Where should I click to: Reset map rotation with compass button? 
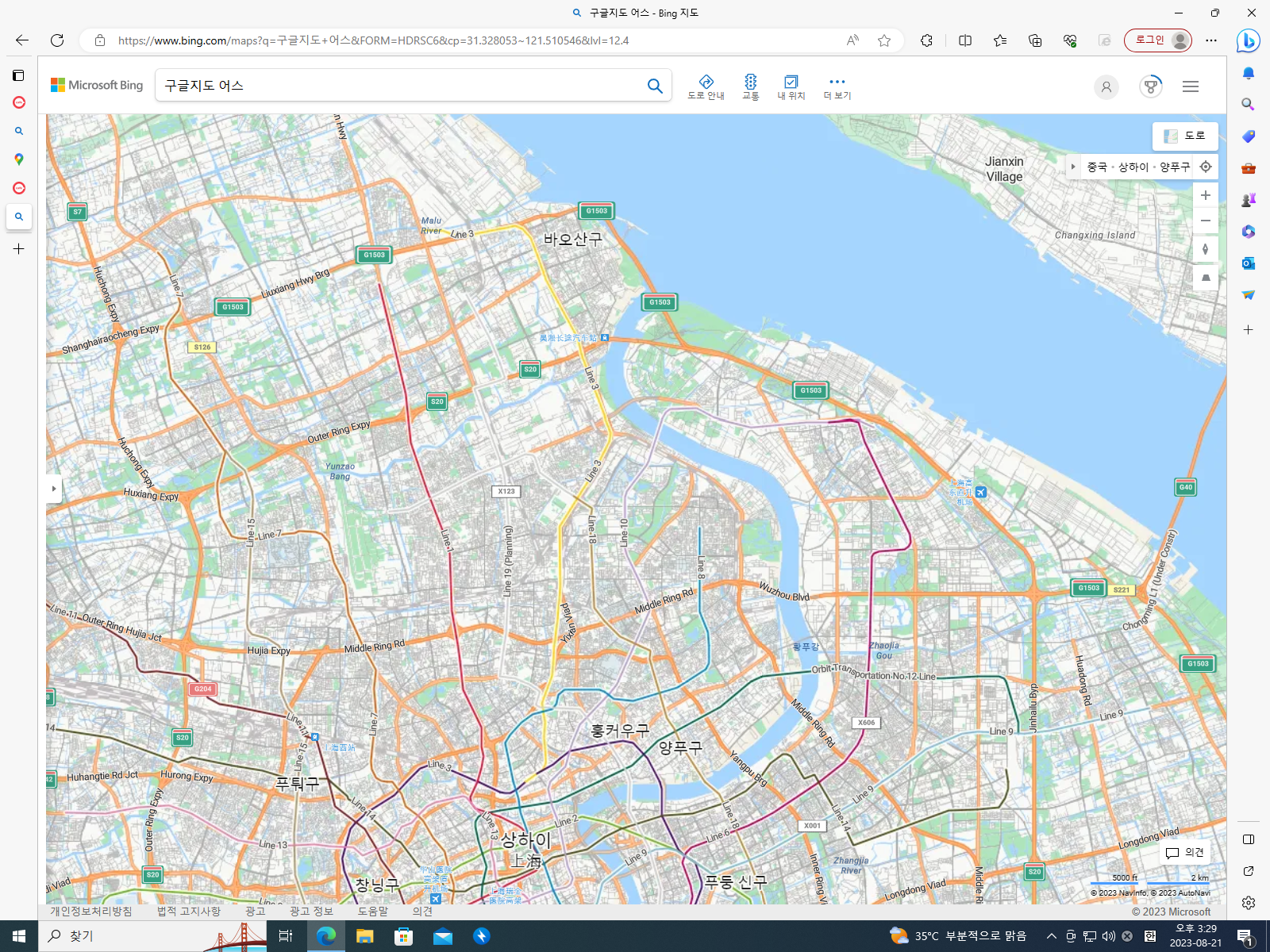point(1205,249)
